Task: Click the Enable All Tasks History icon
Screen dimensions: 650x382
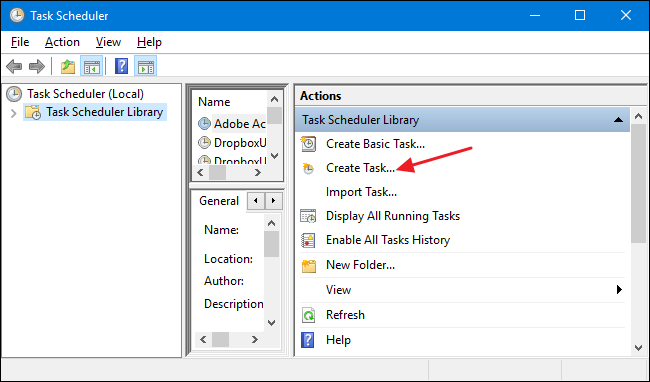Action: coord(308,240)
